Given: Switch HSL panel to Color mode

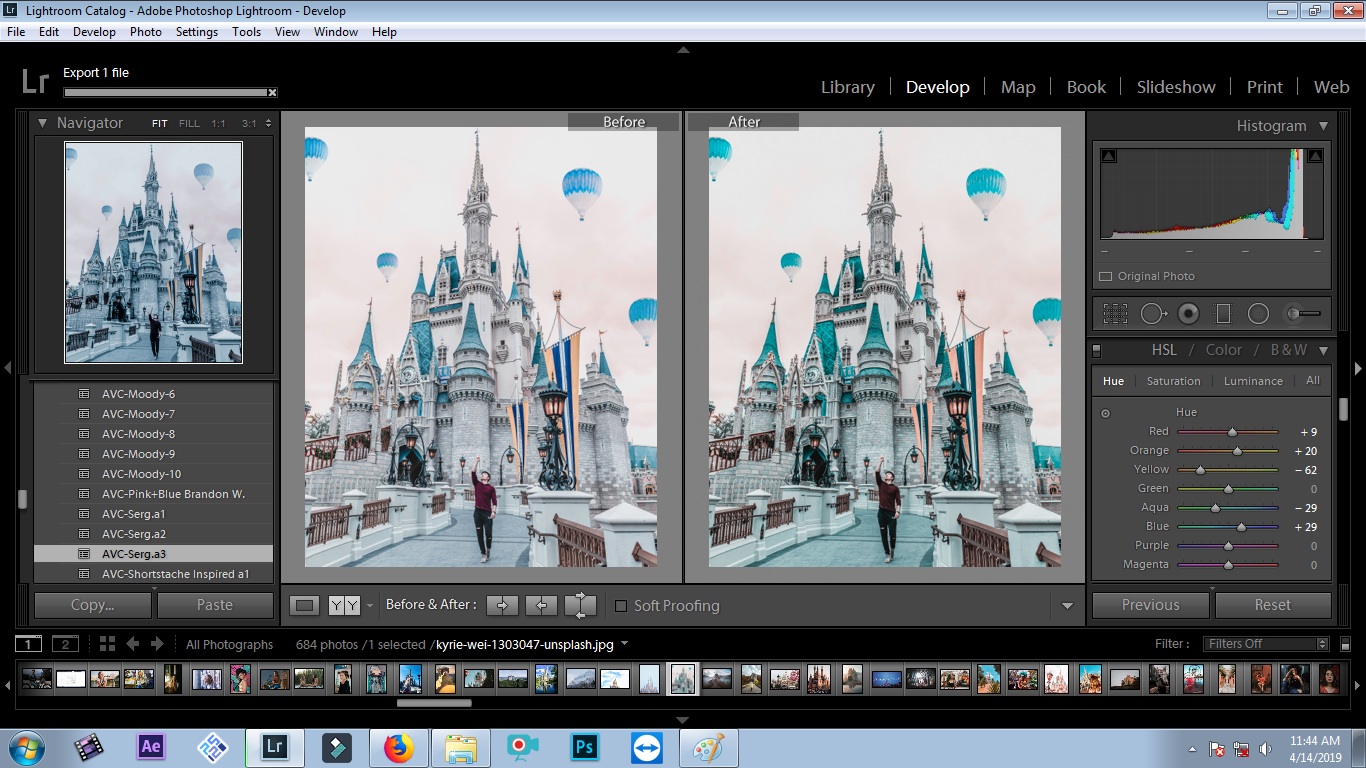Looking at the screenshot, I should tap(1223, 350).
